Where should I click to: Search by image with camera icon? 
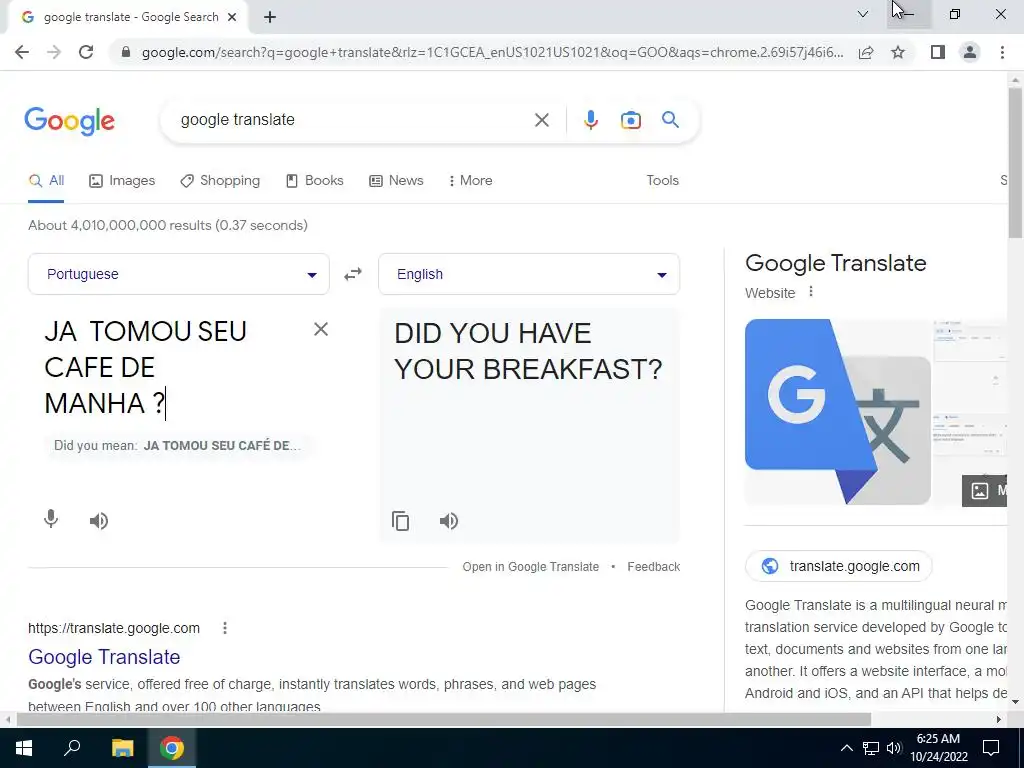click(x=630, y=120)
